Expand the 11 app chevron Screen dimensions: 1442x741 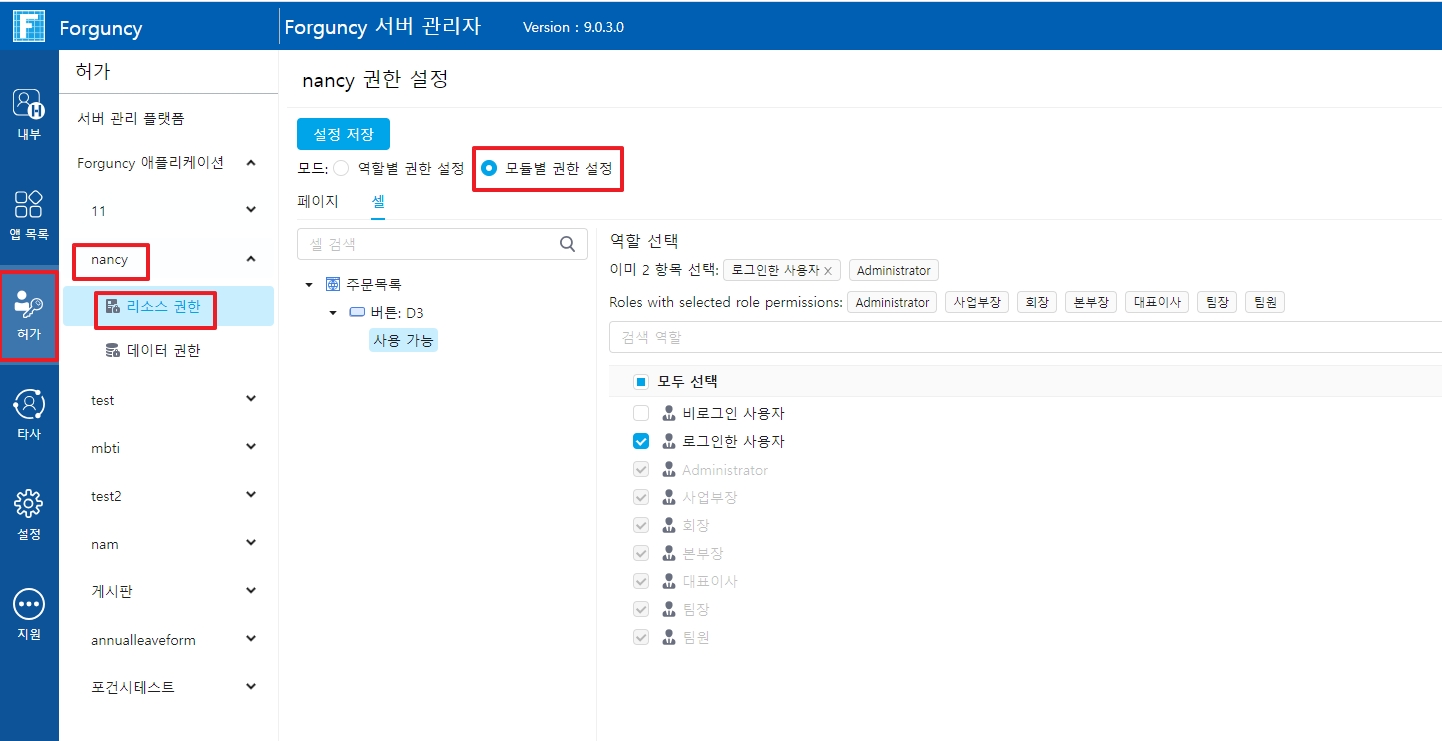[251, 210]
